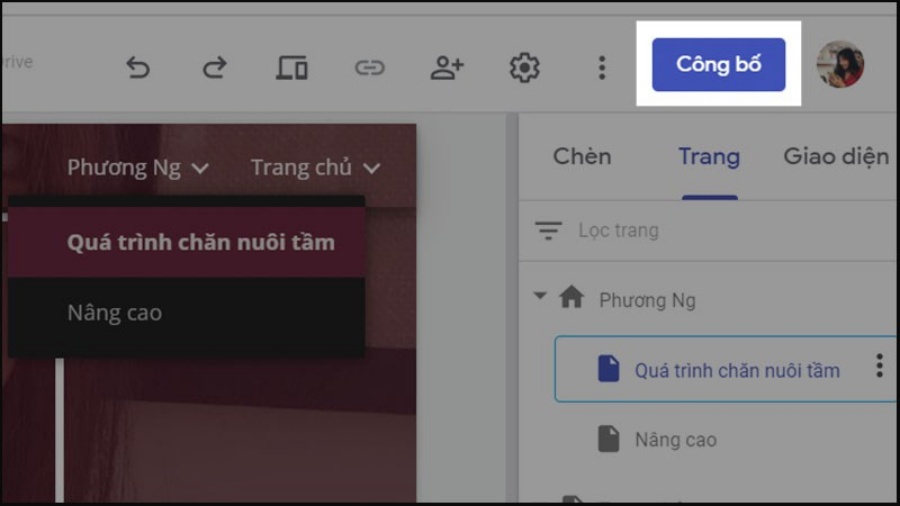
Task: Open options for Quá trình chăn nuôi tằm page
Action: [879, 365]
